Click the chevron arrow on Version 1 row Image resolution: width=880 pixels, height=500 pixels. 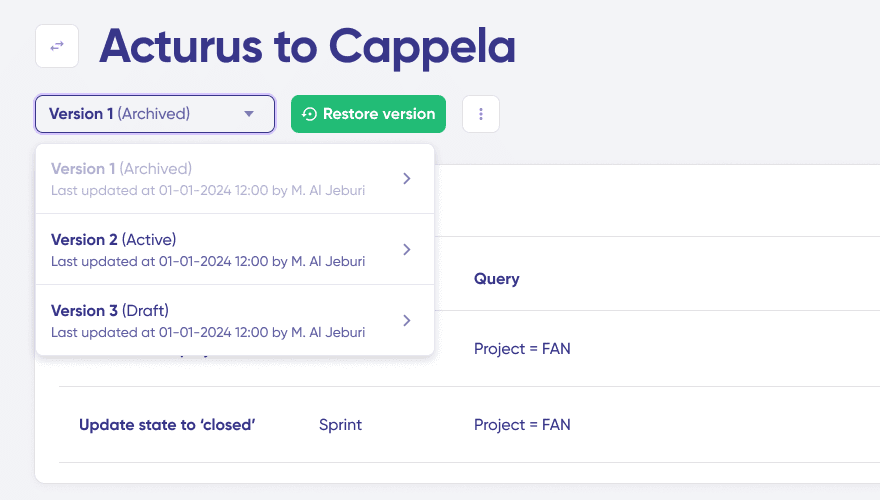click(406, 178)
